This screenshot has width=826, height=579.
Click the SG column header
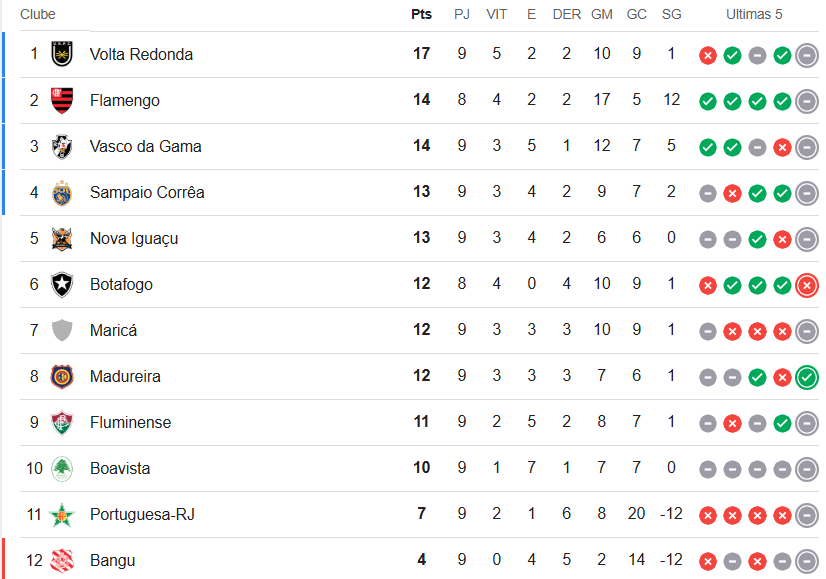click(672, 14)
